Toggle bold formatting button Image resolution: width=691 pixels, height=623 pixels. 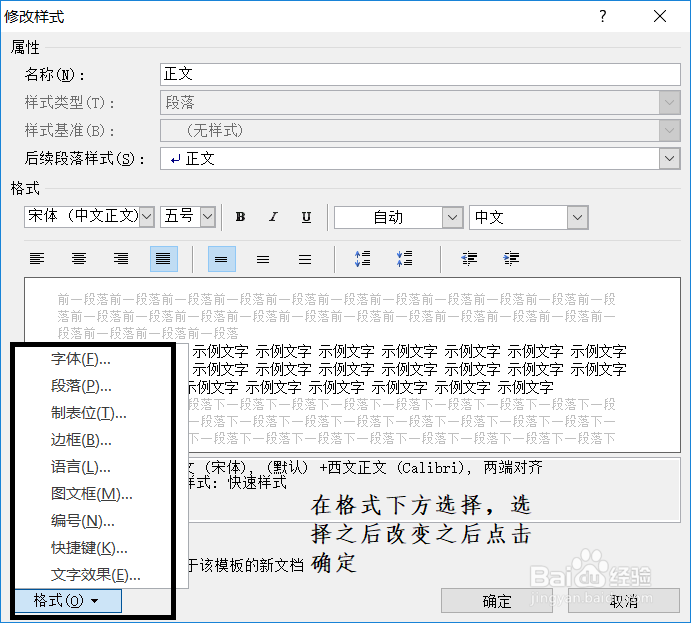tap(240, 217)
